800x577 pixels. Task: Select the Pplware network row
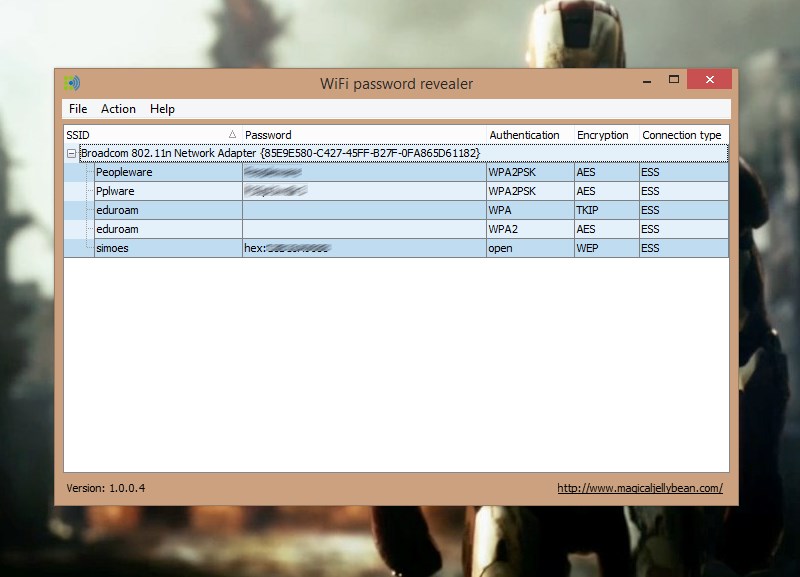396,191
